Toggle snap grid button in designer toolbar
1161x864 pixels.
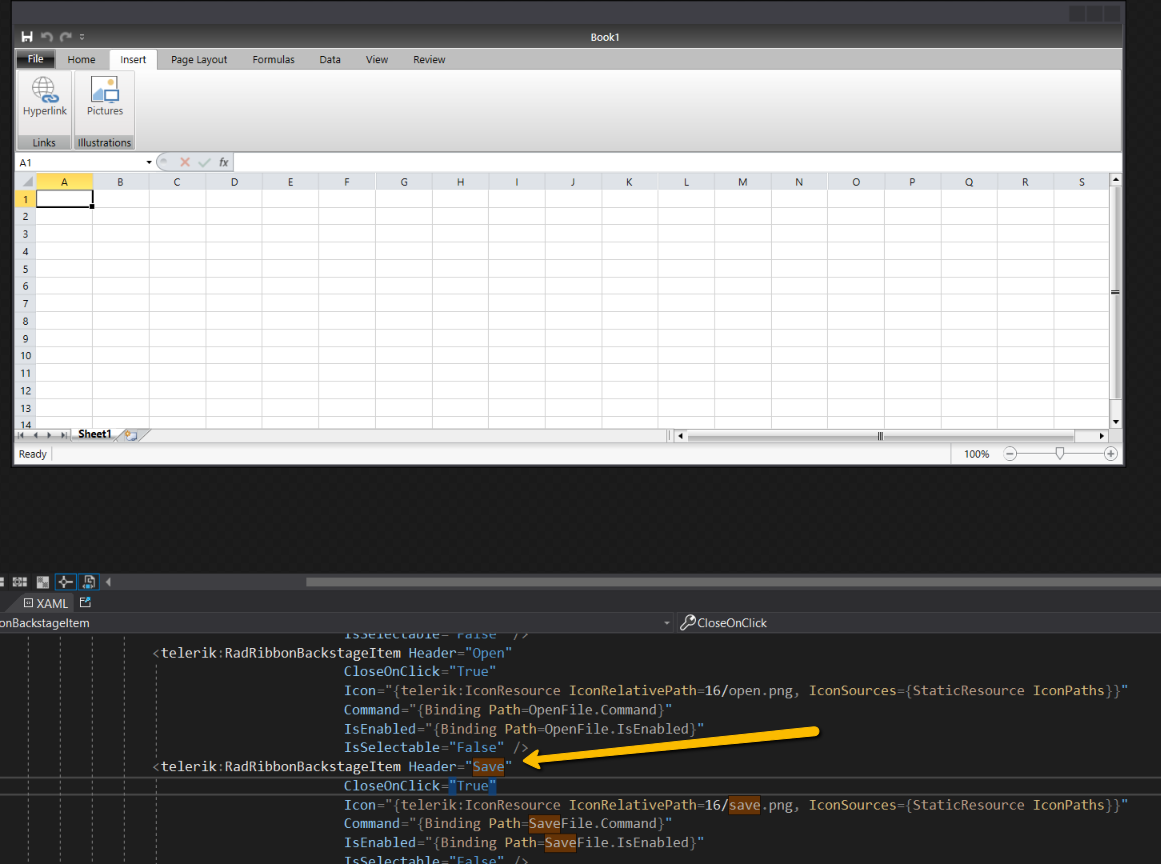click(x=19, y=582)
